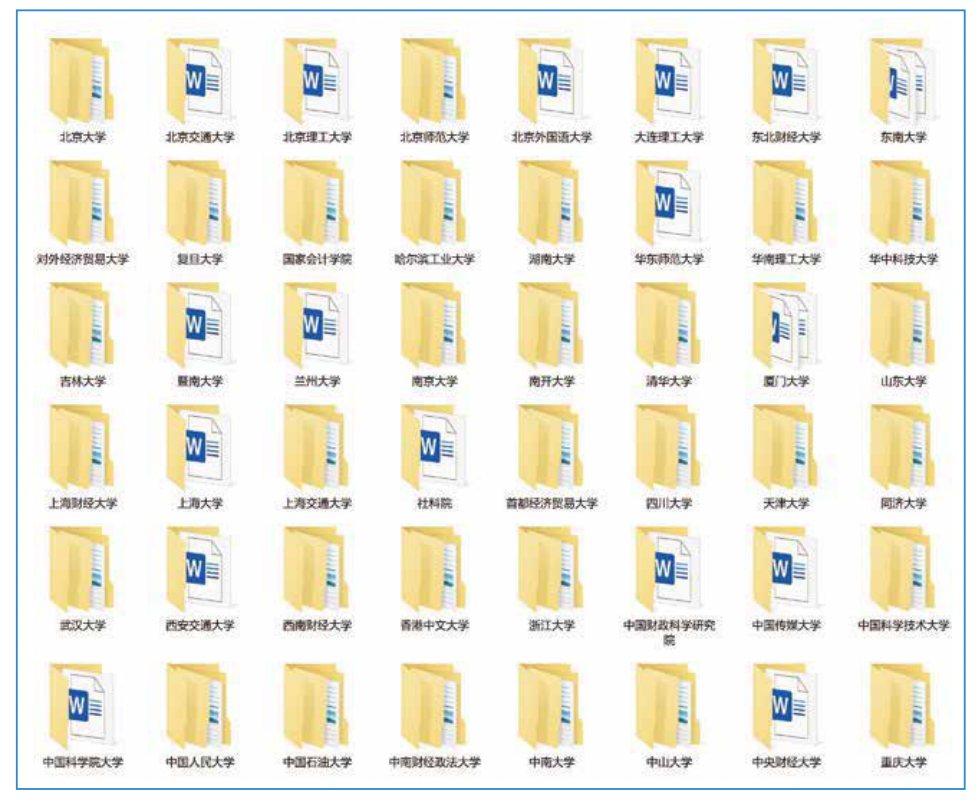Select the label text 中山大学
978x800 pixels.
pyautogui.click(x=669, y=762)
